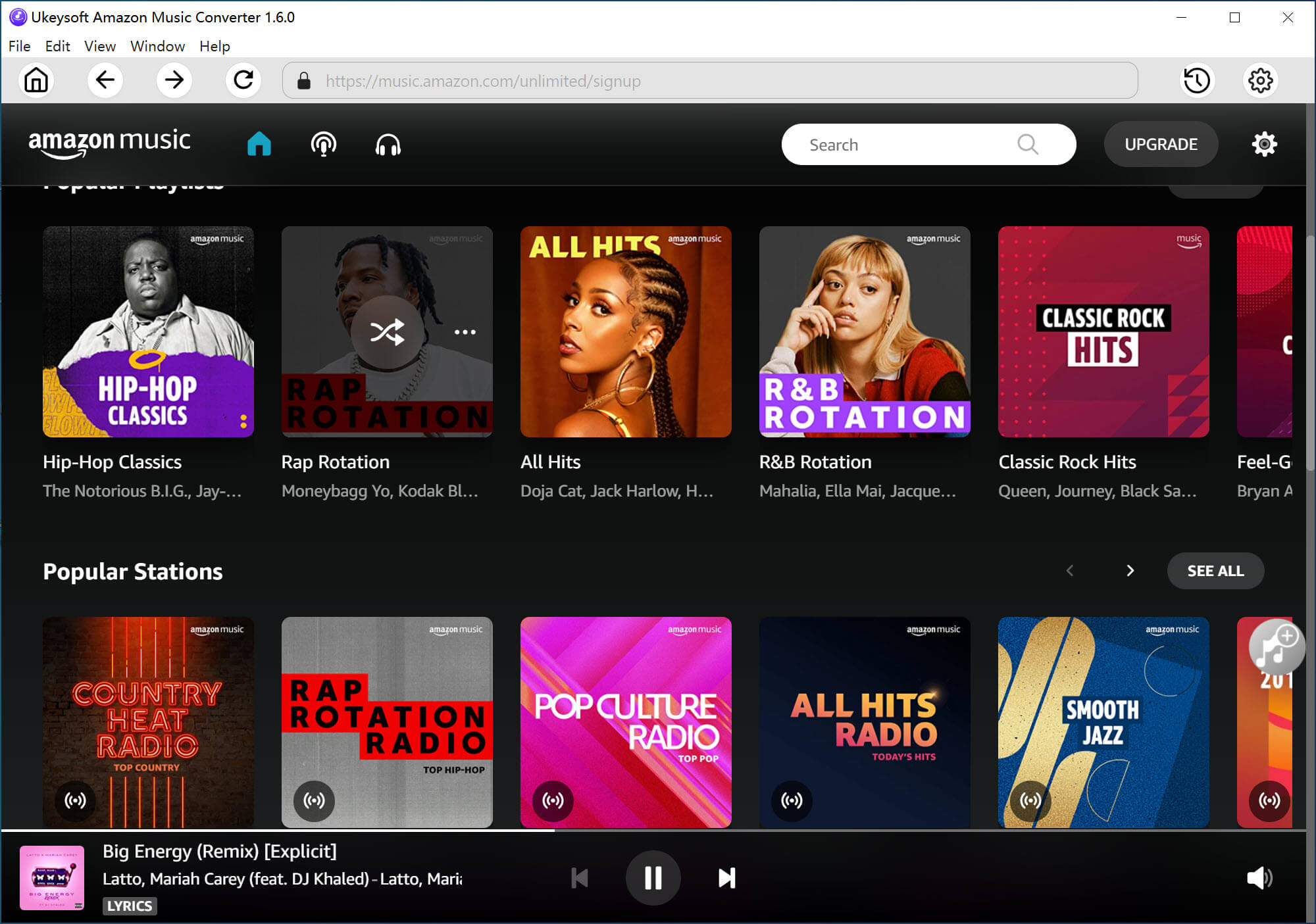Open Amazon Music settings gear beside Upgrade
Screen dimensions: 1316x924
[x=1264, y=144]
